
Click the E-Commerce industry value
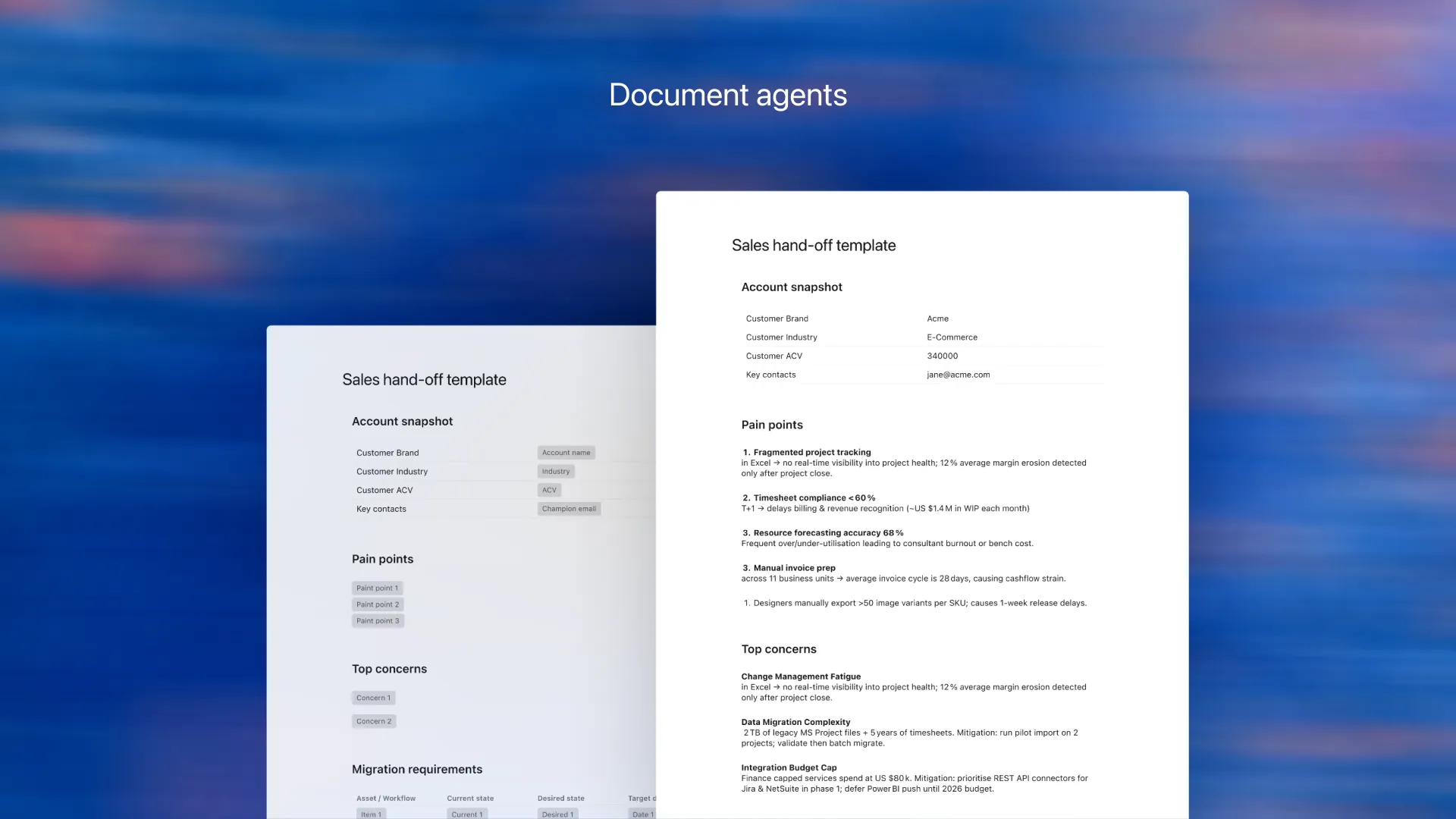(x=952, y=337)
